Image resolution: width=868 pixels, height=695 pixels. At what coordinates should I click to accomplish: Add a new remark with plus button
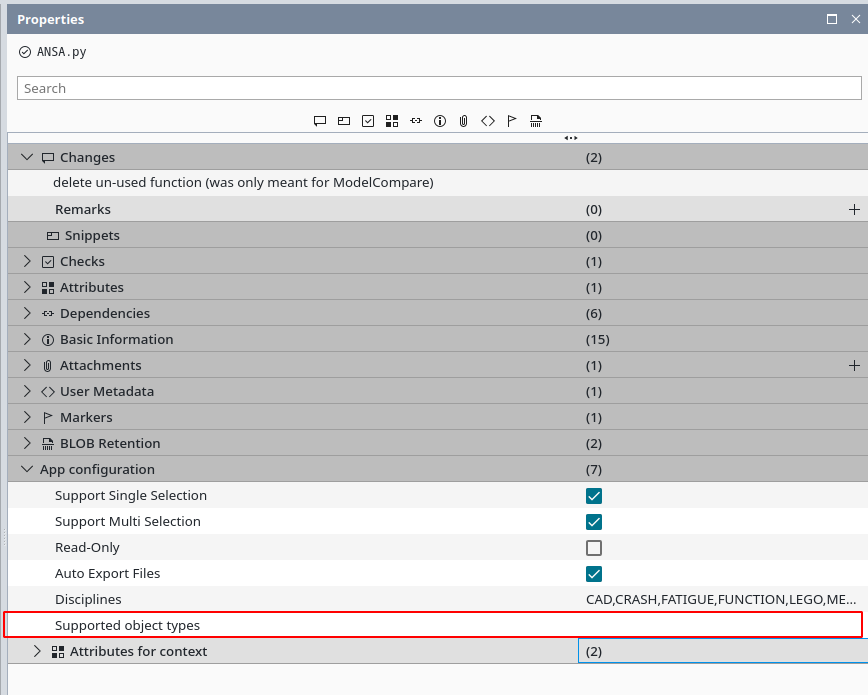coord(854,209)
